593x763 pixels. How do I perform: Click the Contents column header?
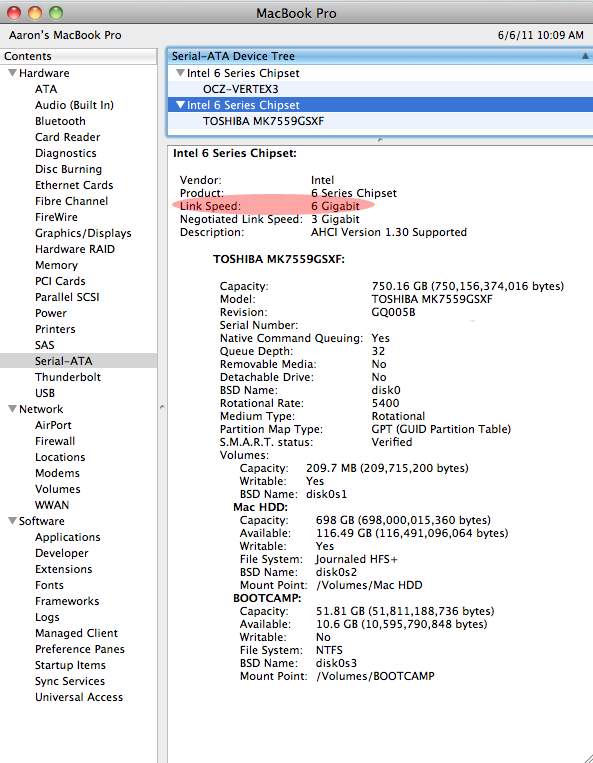click(x=78, y=56)
